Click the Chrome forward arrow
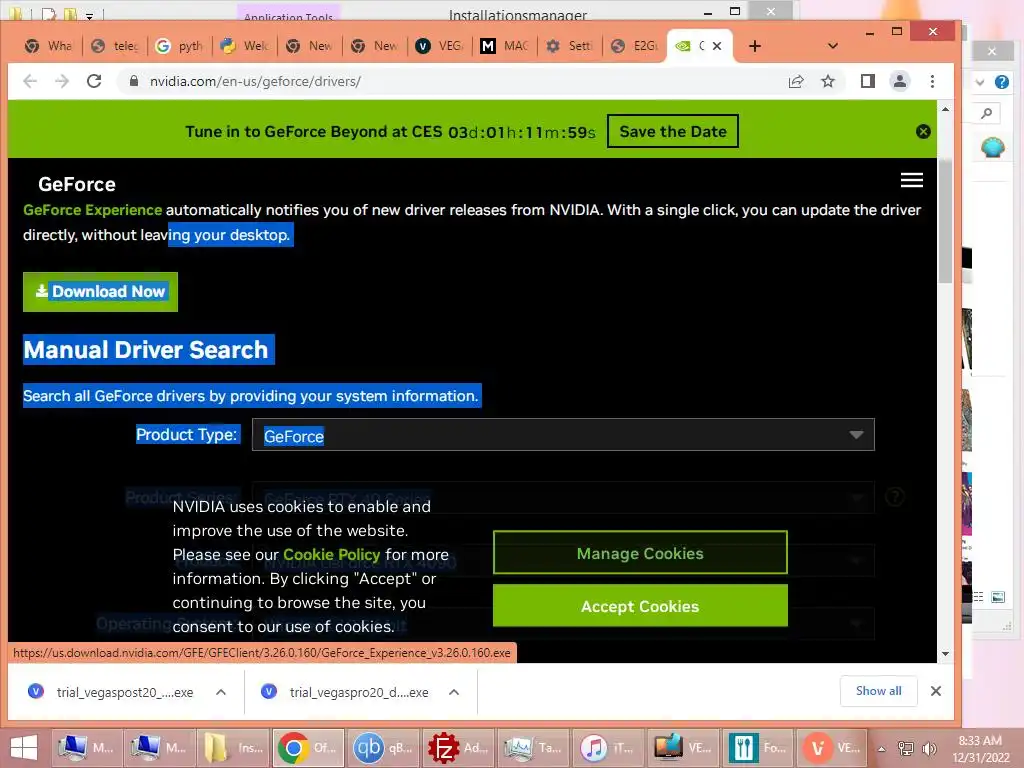 pyautogui.click(x=62, y=81)
